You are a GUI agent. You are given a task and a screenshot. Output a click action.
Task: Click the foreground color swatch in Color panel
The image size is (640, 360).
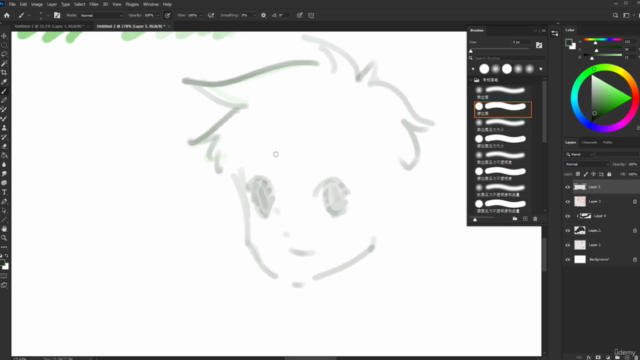coord(569,42)
